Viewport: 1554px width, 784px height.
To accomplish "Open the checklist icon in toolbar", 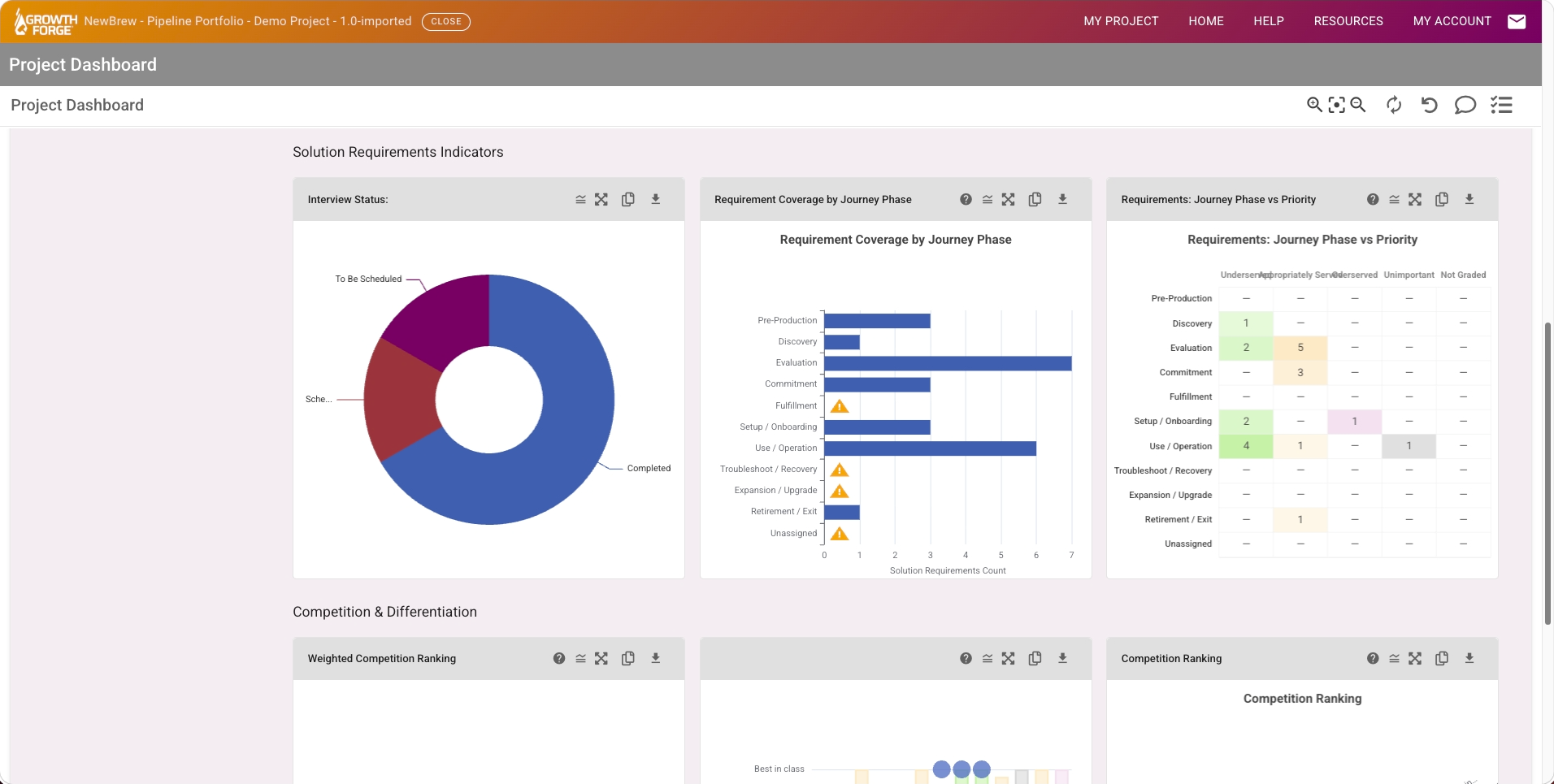I will (1501, 105).
